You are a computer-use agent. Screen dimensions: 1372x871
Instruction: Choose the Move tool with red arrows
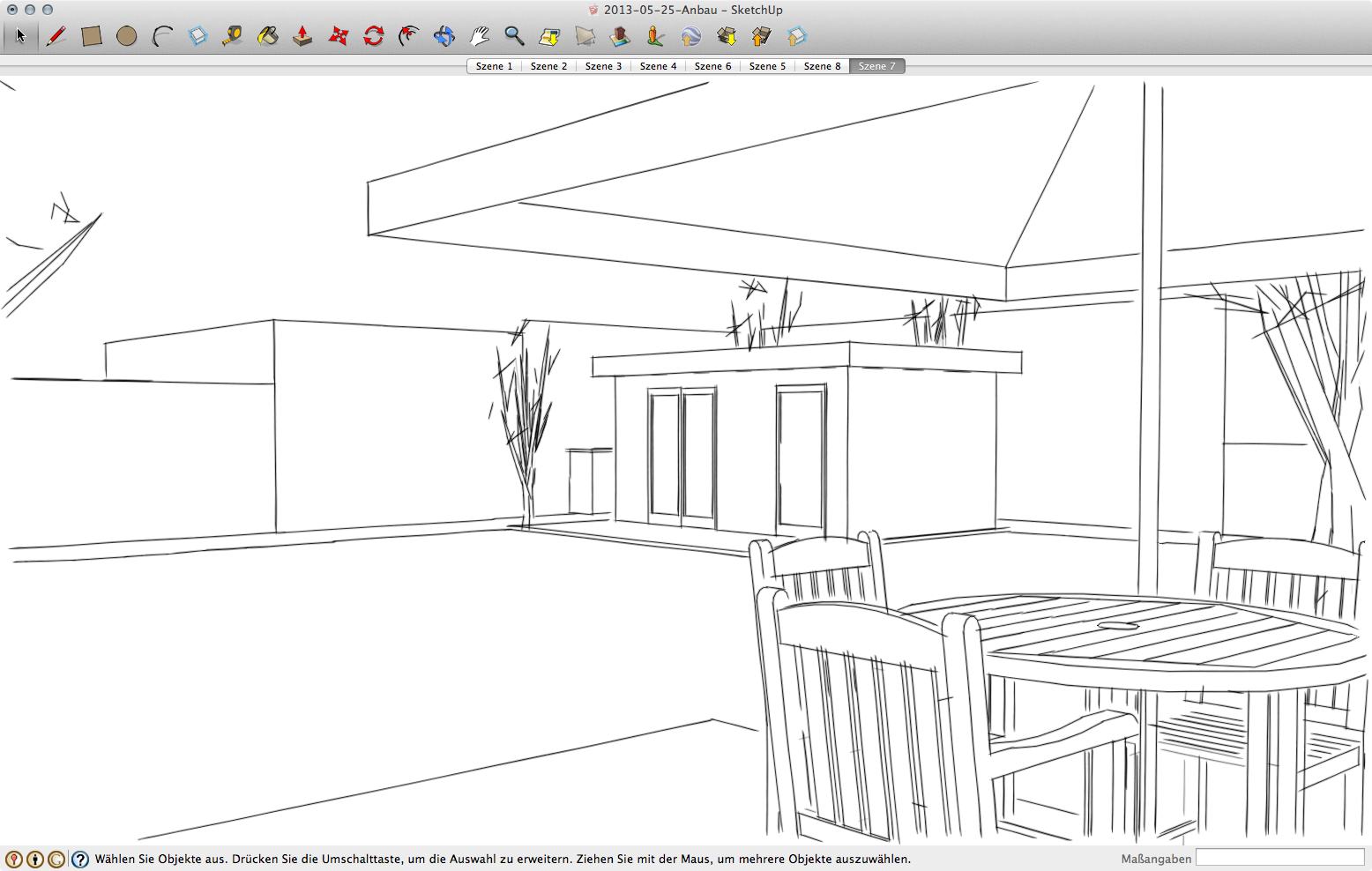pyautogui.click(x=339, y=36)
